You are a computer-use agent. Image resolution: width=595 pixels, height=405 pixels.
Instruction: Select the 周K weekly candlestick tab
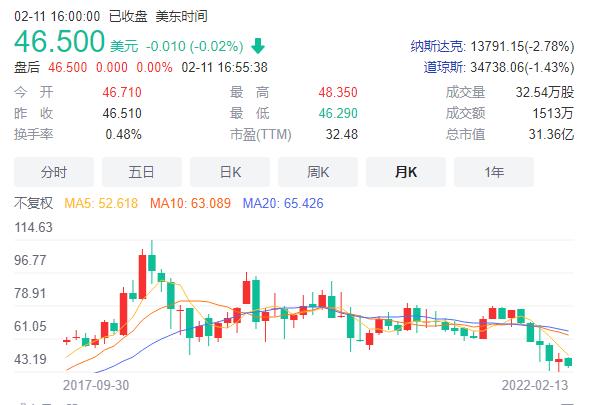click(318, 172)
